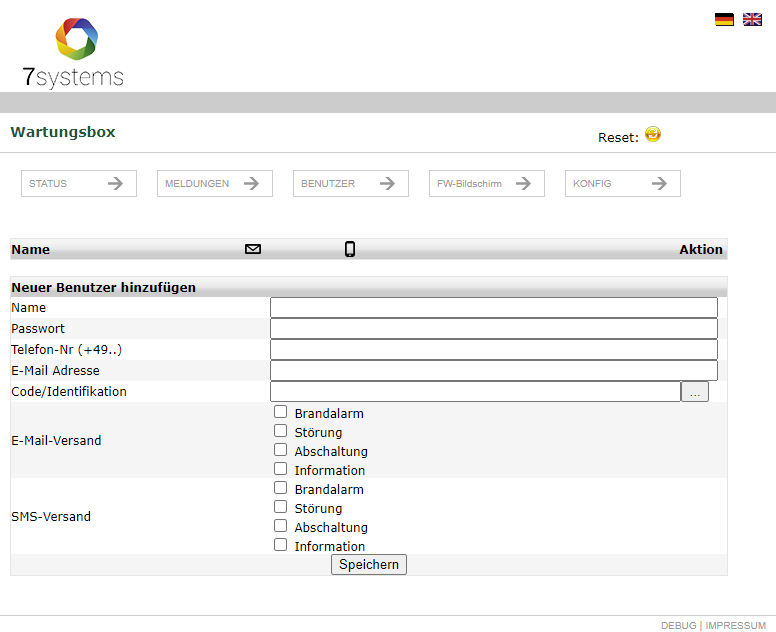Click the envelope email column icon
Screen dimensions: 776x632
pyautogui.click(x=253, y=249)
